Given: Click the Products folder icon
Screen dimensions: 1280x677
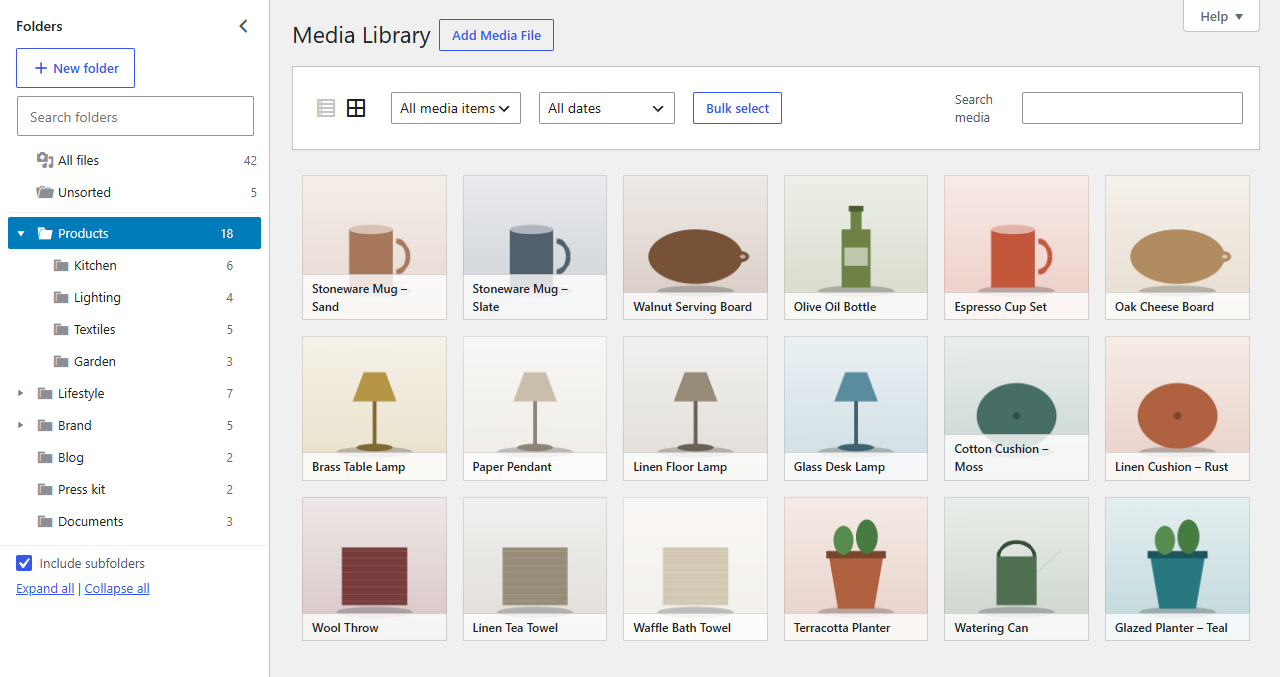Looking at the screenshot, I should tap(45, 233).
